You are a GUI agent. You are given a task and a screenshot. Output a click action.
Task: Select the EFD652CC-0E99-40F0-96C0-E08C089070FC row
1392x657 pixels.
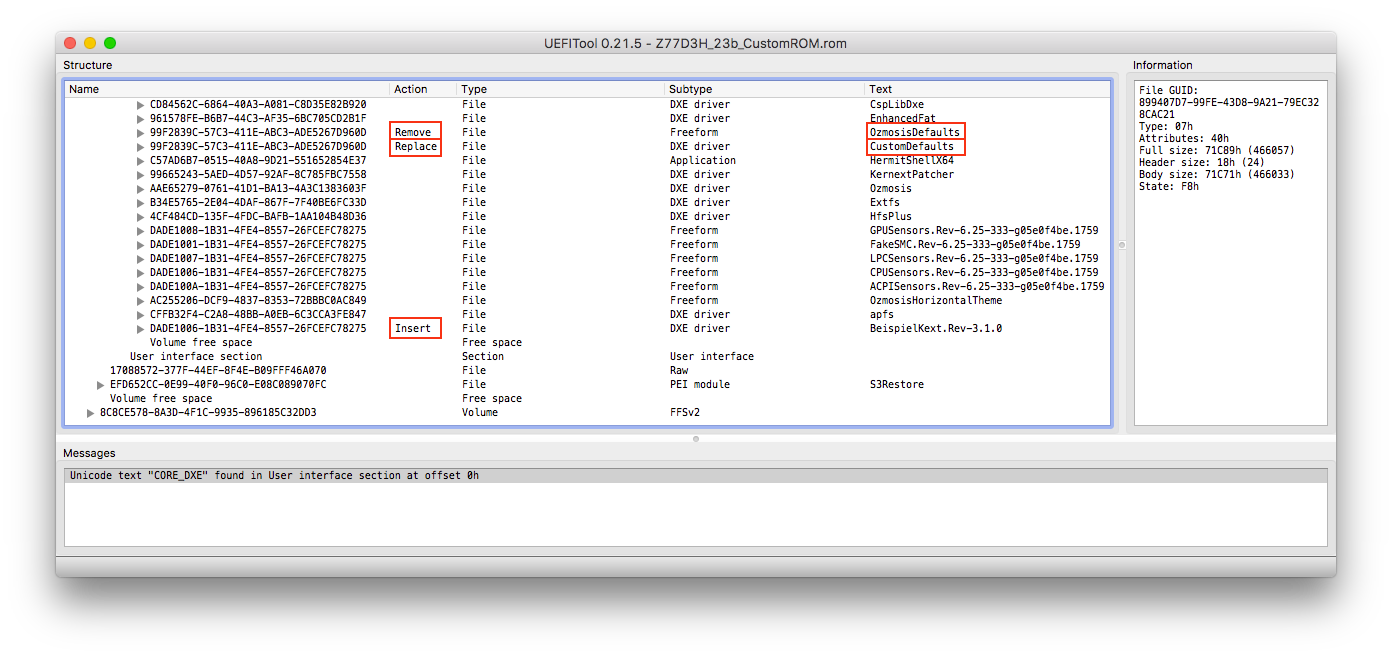coord(588,384)
